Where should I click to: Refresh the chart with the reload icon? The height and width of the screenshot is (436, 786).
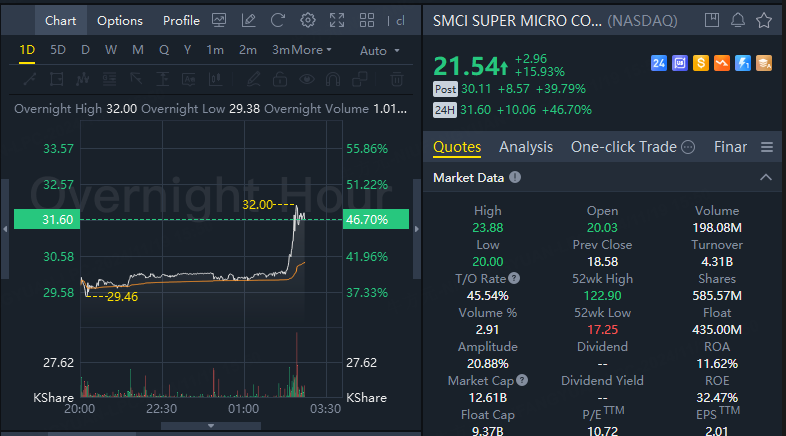click(278, 21)
